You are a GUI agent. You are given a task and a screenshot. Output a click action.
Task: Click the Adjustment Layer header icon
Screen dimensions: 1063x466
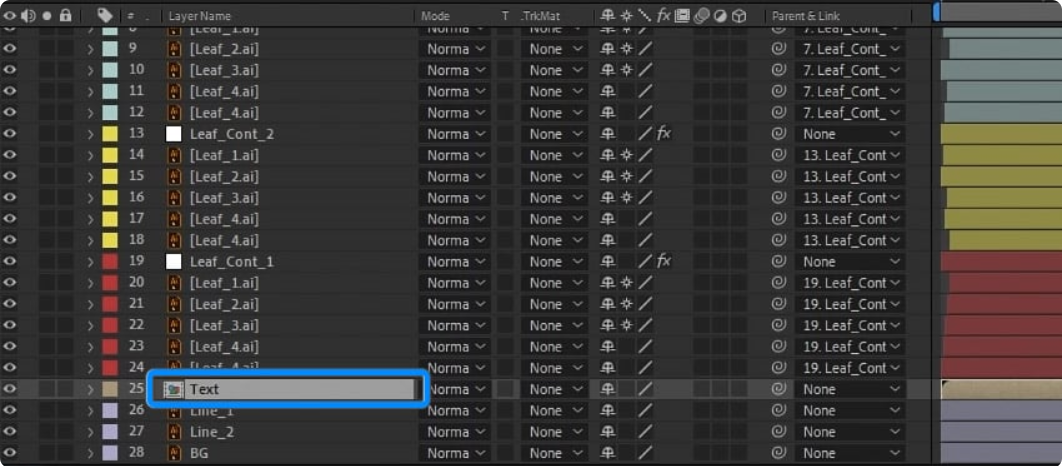[720, 16]
